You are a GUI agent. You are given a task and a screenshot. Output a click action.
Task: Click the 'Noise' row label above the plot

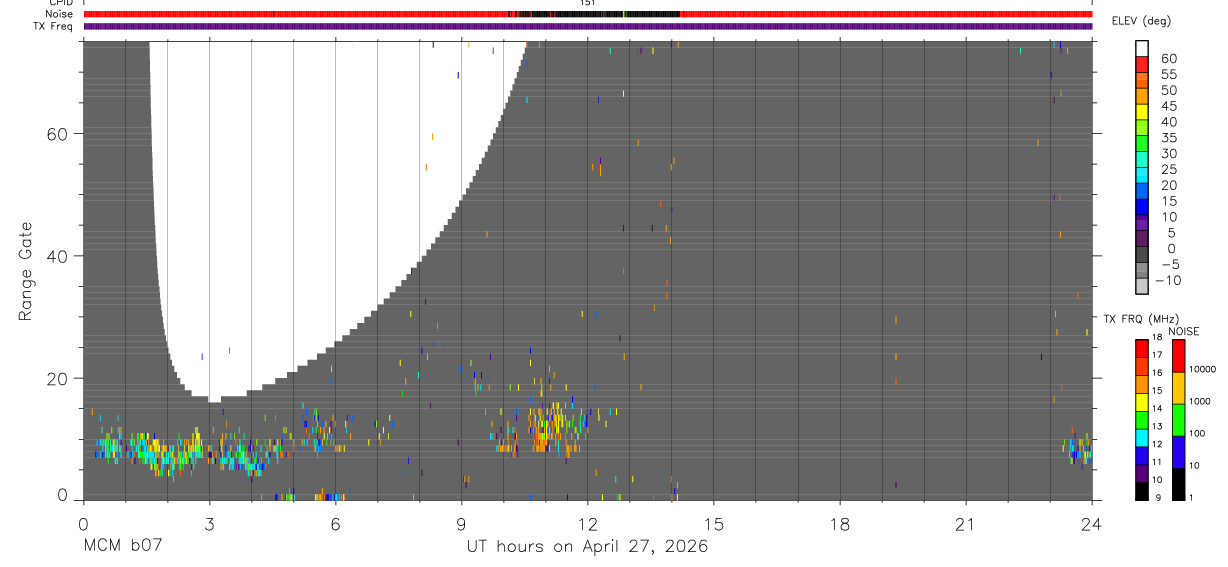[x=60, y=14]
